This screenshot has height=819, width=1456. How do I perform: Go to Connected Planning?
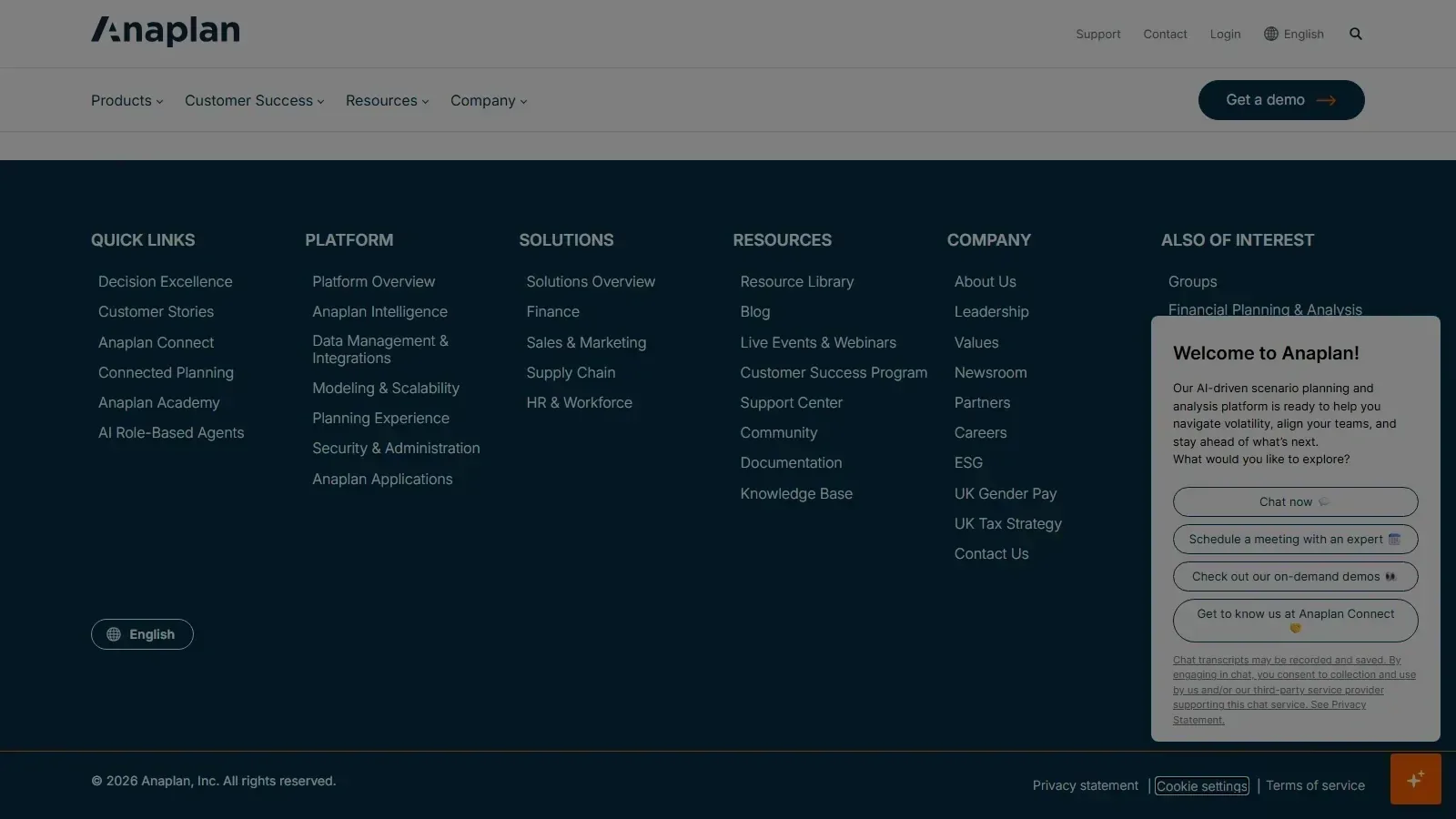pyautogui.click(x=166, y=373)
